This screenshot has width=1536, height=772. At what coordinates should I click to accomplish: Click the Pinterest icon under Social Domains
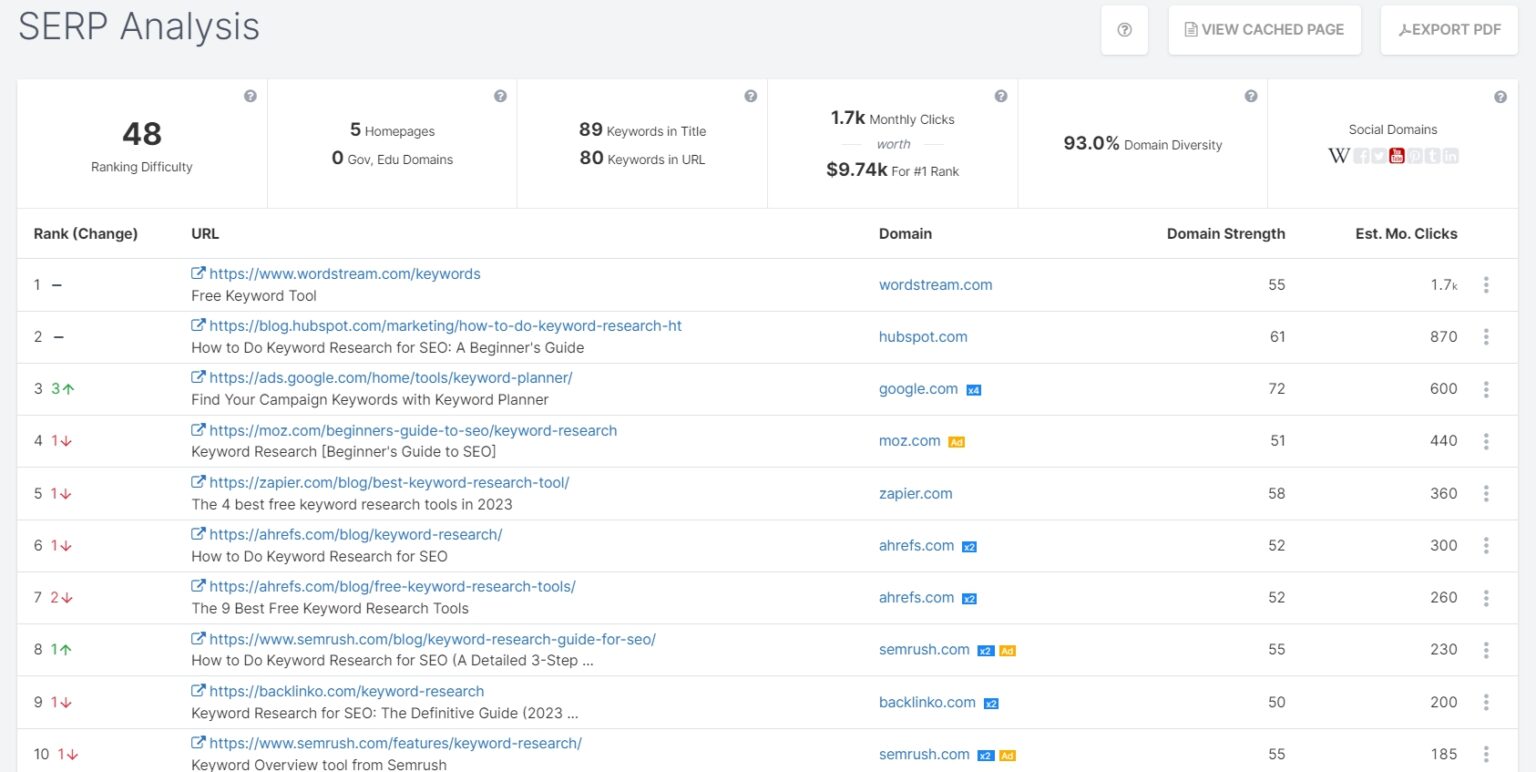click(x=1415, y=155)
